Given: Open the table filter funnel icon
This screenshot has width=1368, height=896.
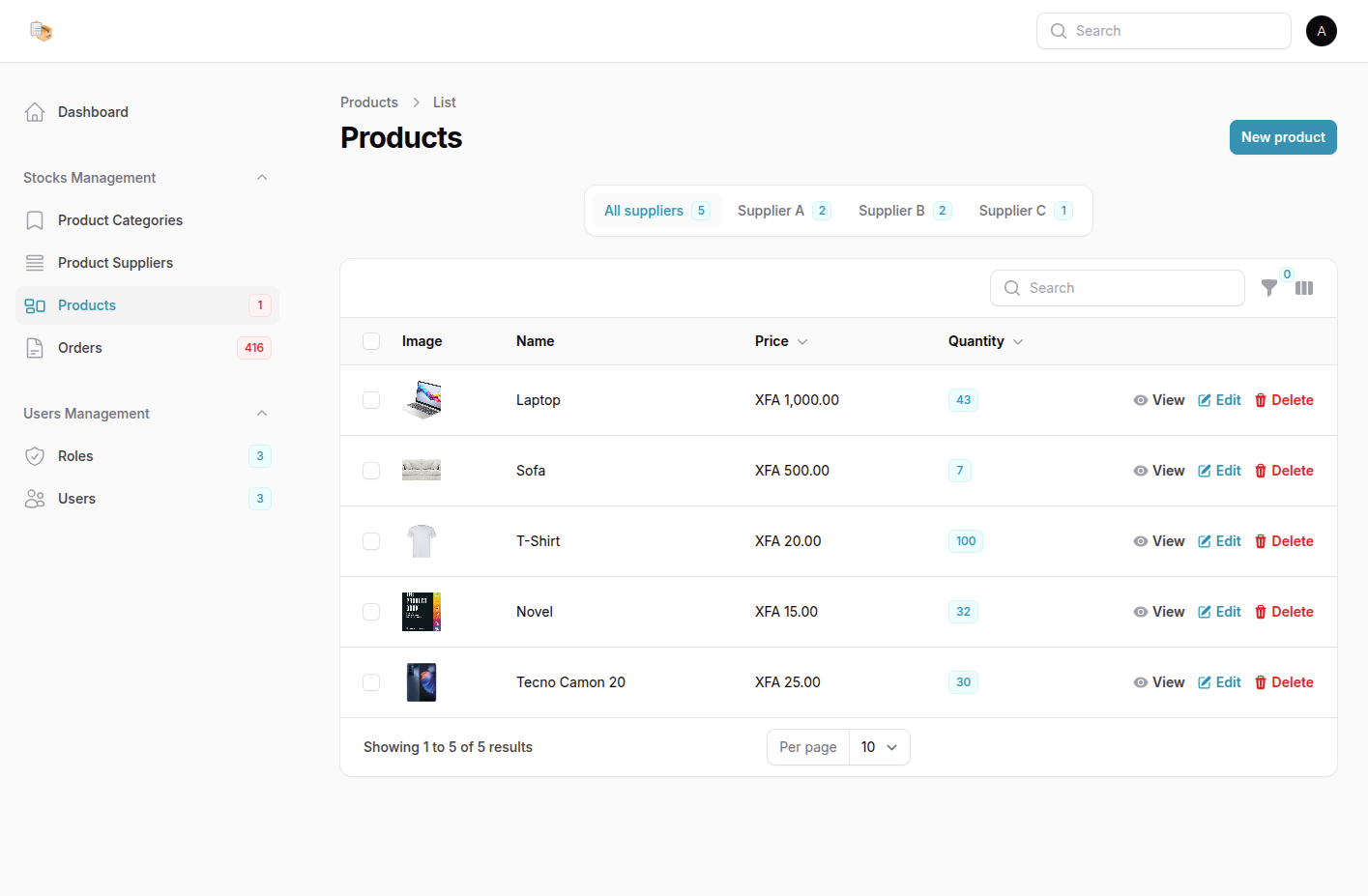Looking at the screenshot, I should click(1269, 288).
